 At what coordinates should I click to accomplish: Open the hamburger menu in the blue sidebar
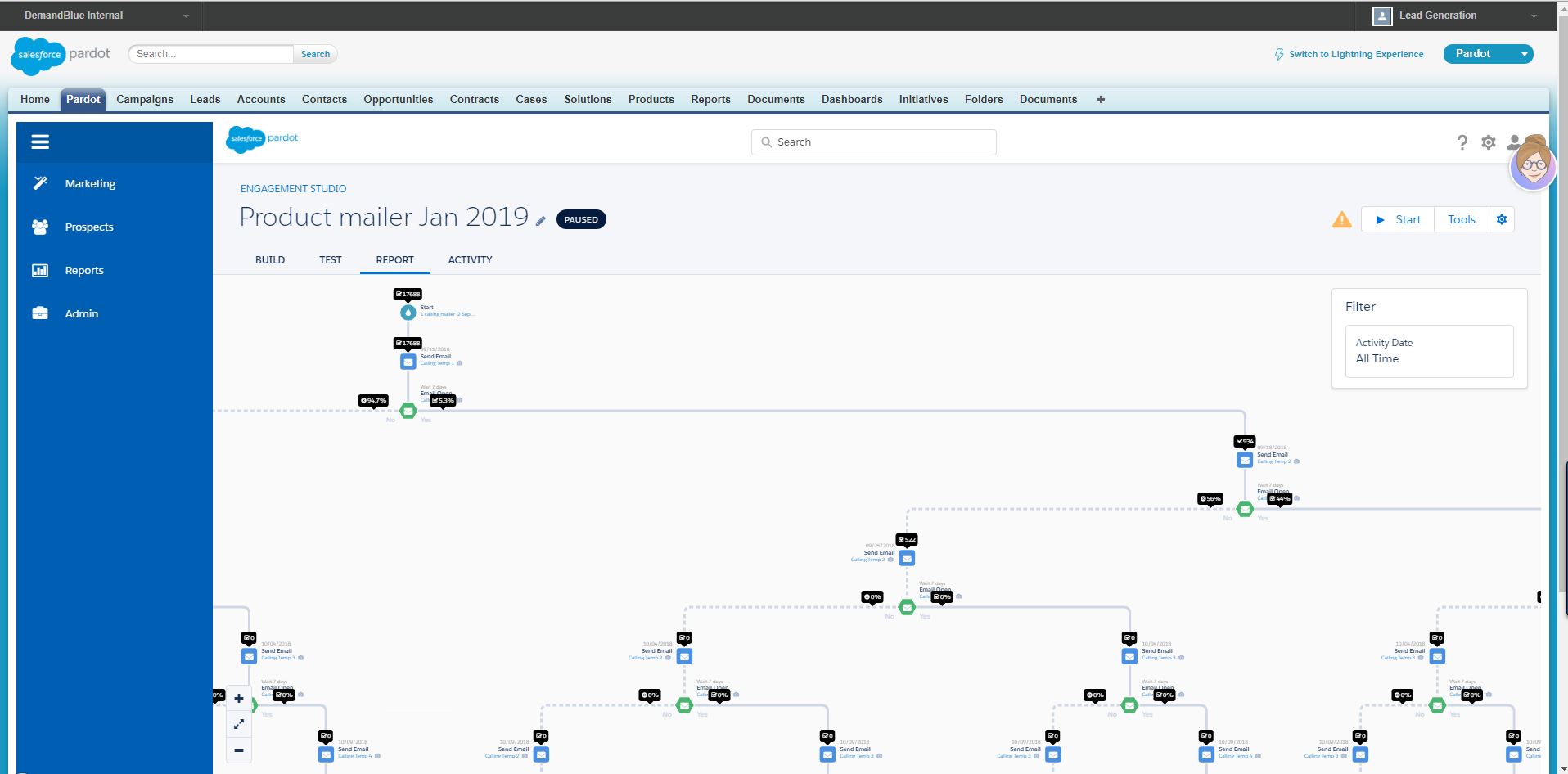pos(40,142)
